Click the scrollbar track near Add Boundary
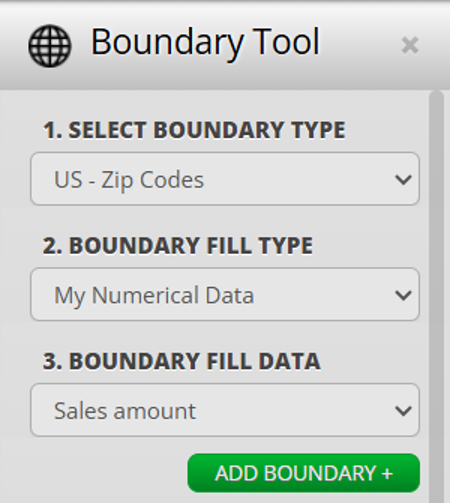 436,473
